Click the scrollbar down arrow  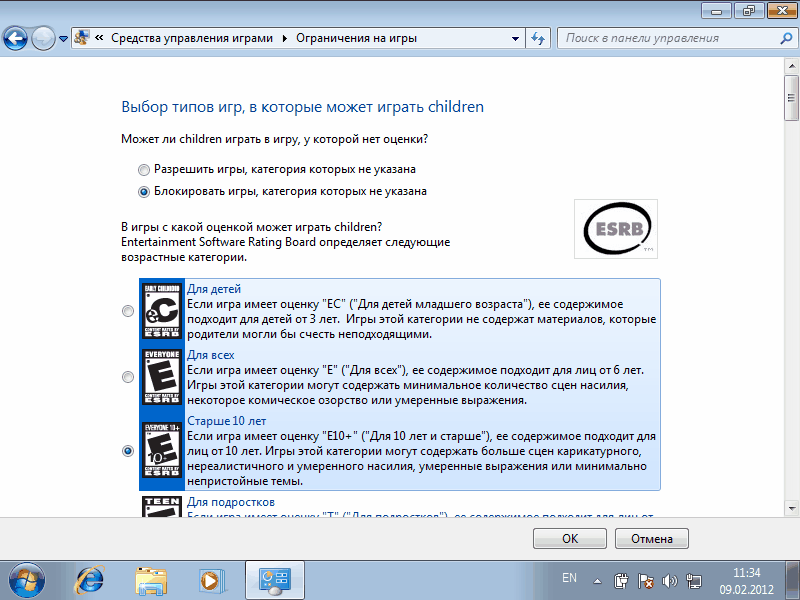[791, 508]
